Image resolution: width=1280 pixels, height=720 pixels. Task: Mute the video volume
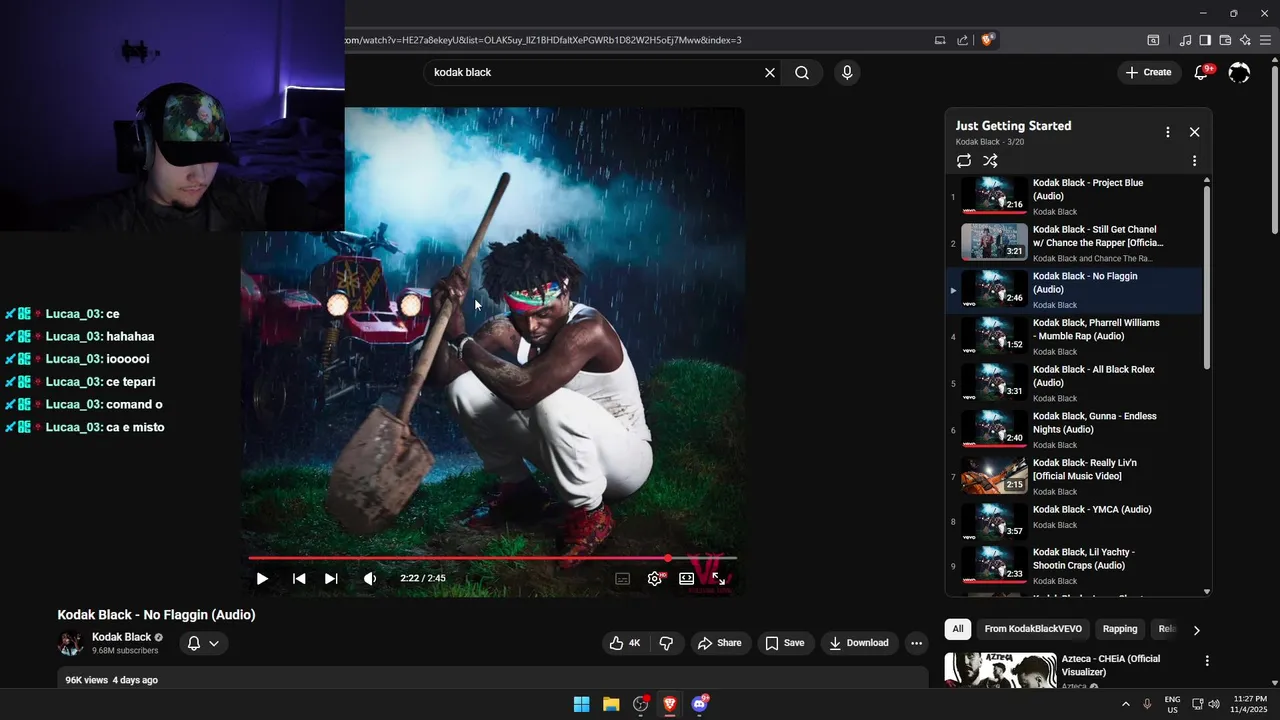370,578
